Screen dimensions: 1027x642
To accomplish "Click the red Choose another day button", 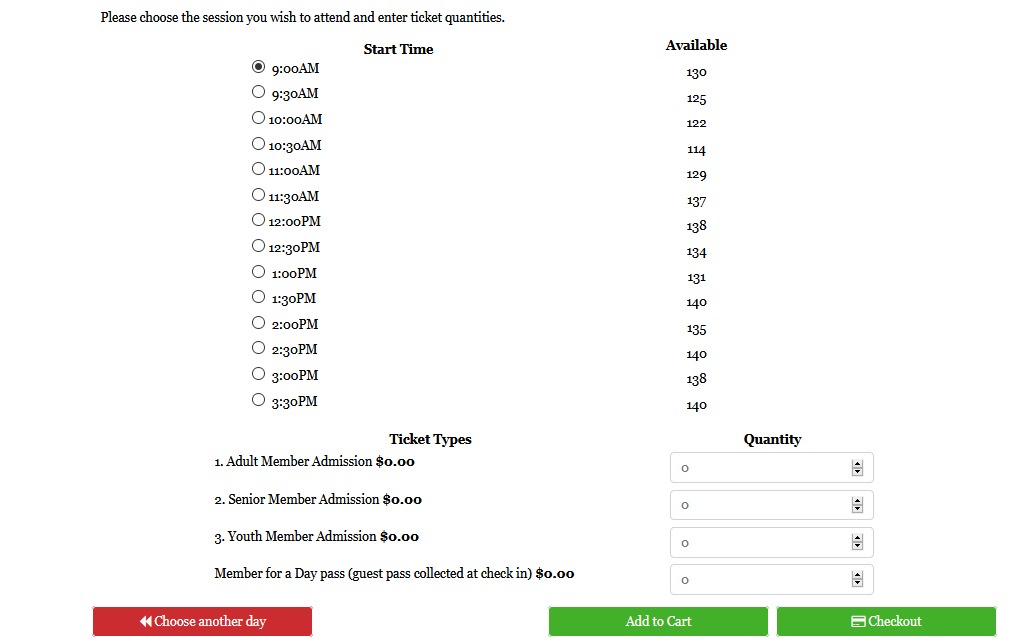I will [x=202, y=621].
